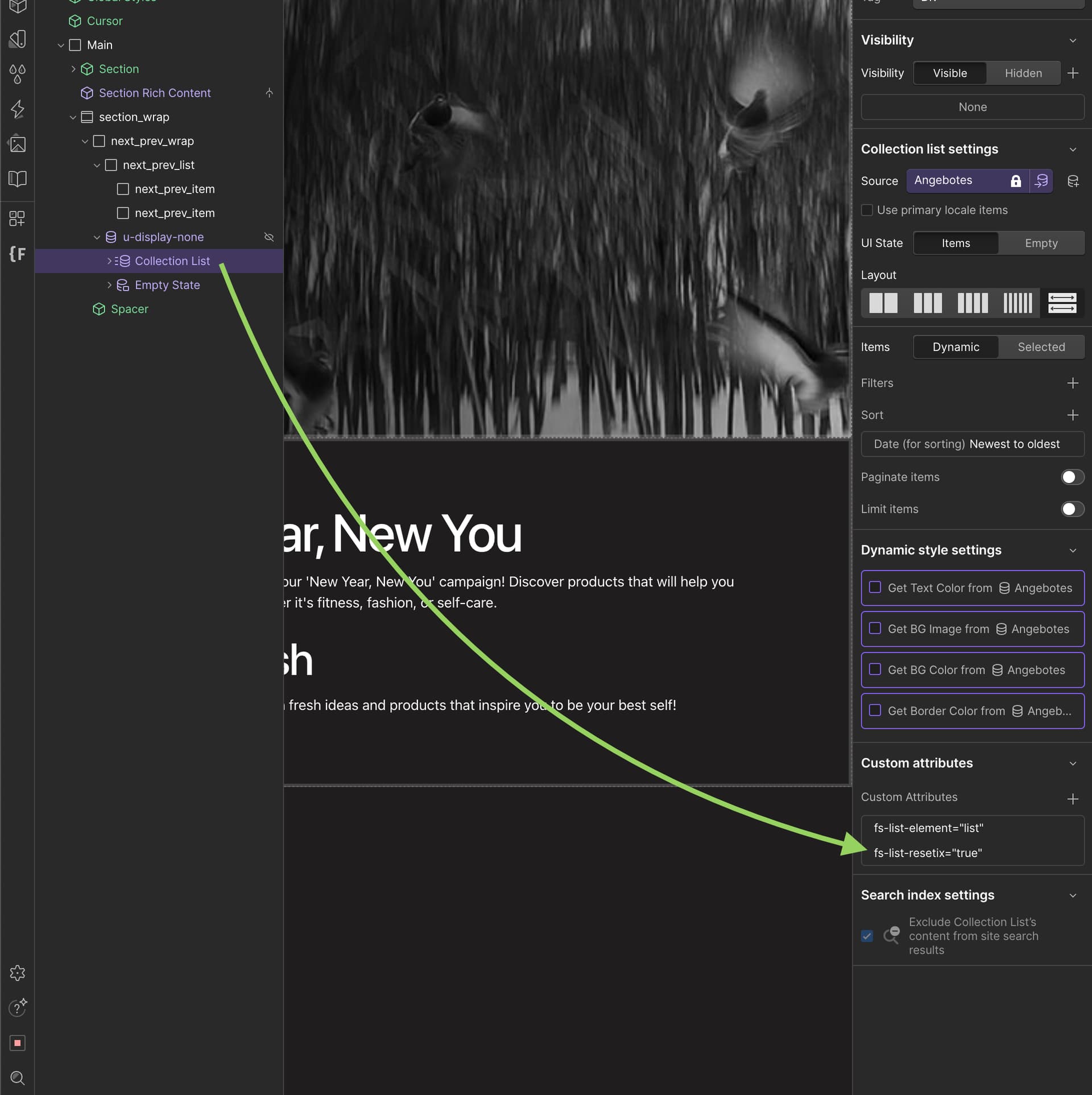The width and height of the screenshot is (1092, 1095).
Task: Open the Finsweet {F apps icon
Action: [x=18, y=254]
